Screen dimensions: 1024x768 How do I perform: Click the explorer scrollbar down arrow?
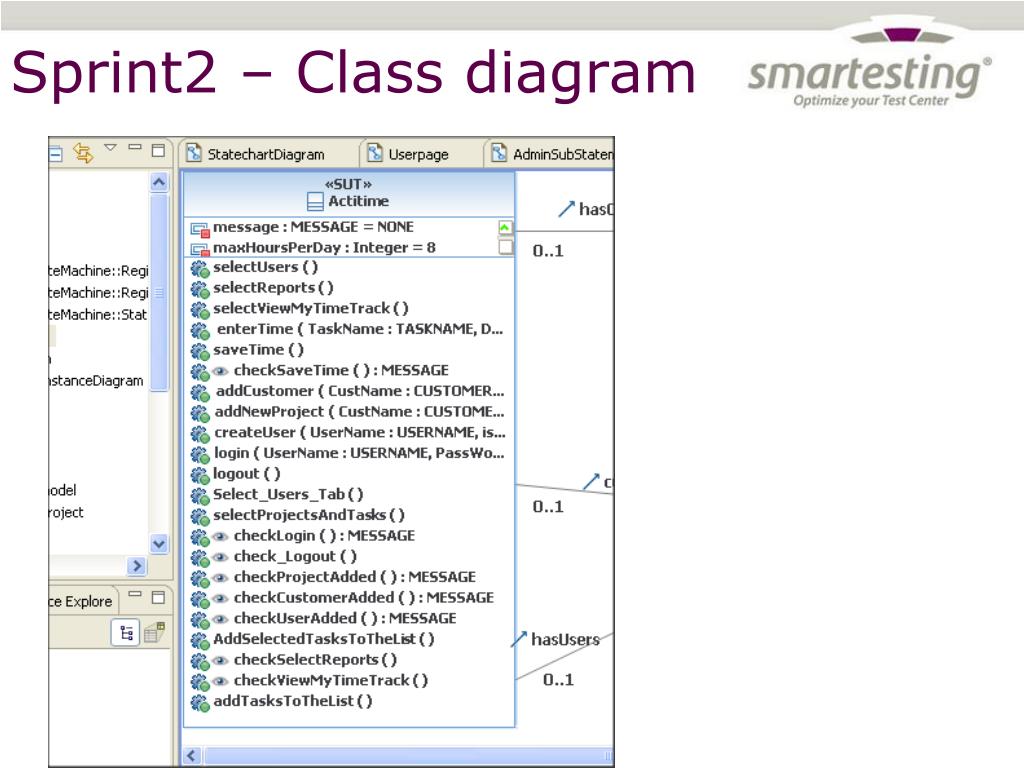point(159,543)
